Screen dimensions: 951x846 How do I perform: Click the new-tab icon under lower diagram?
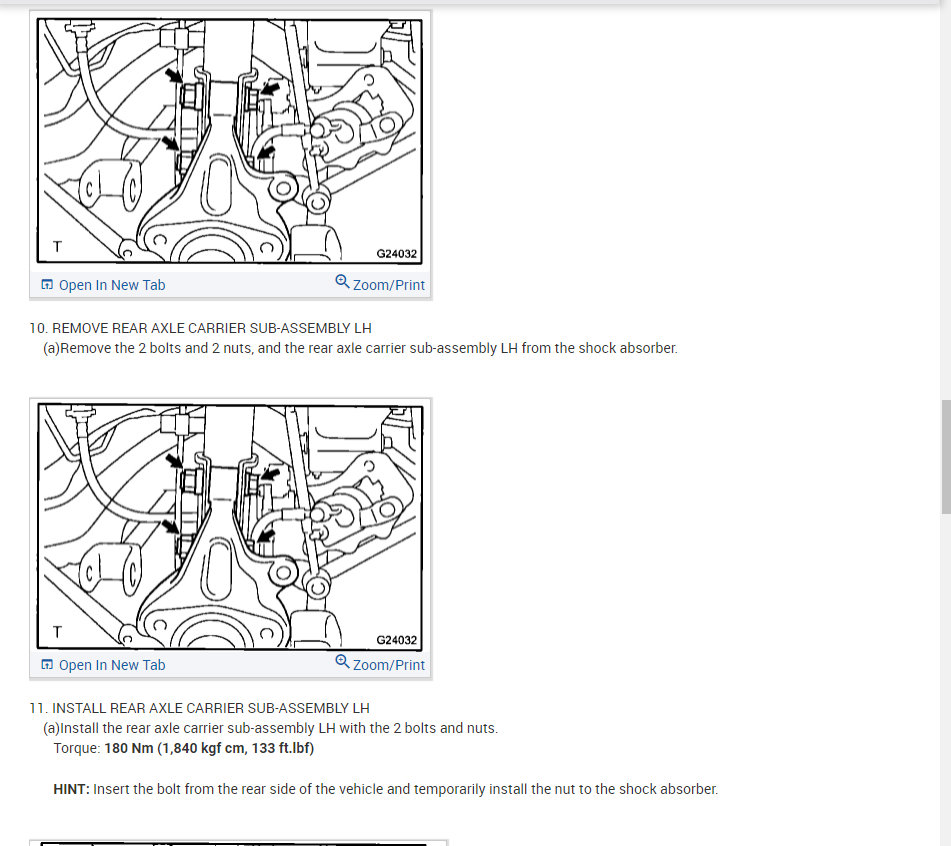coord(47,665)
